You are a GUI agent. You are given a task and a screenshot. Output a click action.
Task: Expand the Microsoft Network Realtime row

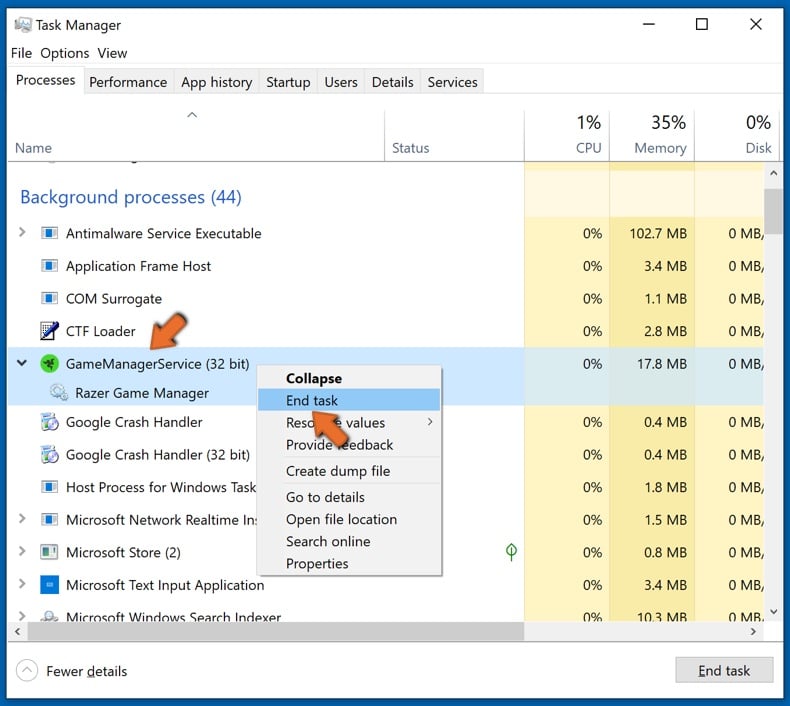click(x=22, y=518)
